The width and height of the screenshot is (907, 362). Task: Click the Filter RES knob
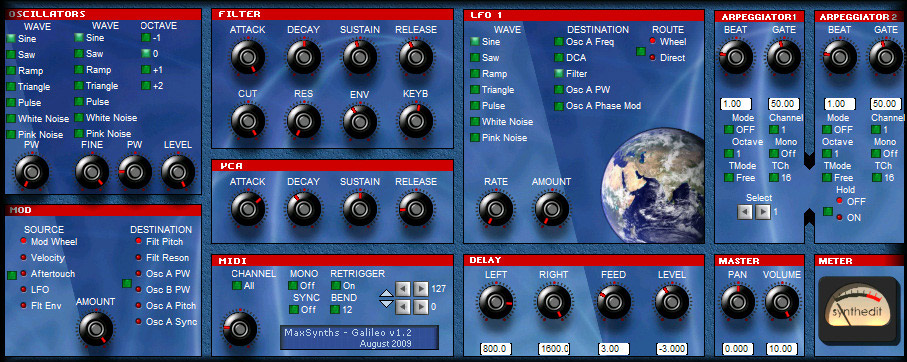pos(304,121)
